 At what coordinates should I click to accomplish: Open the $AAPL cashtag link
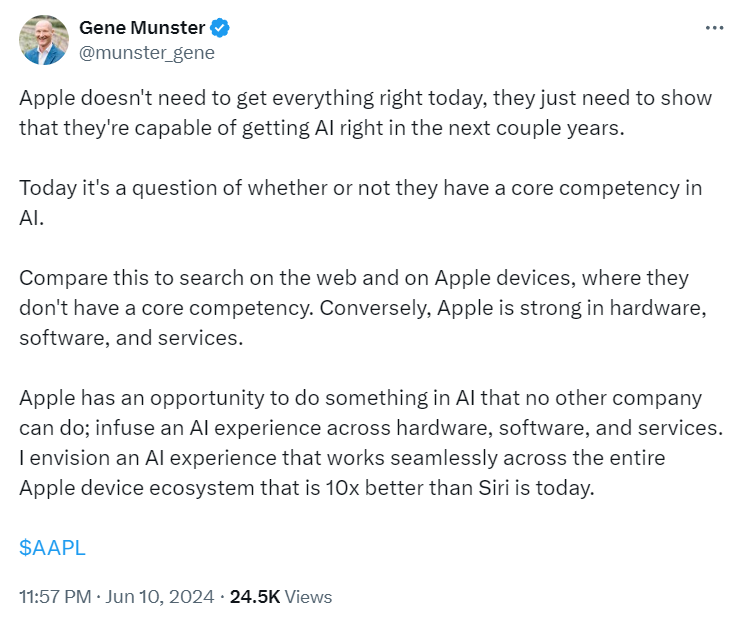pyautogui.click(x=52, y=548)
